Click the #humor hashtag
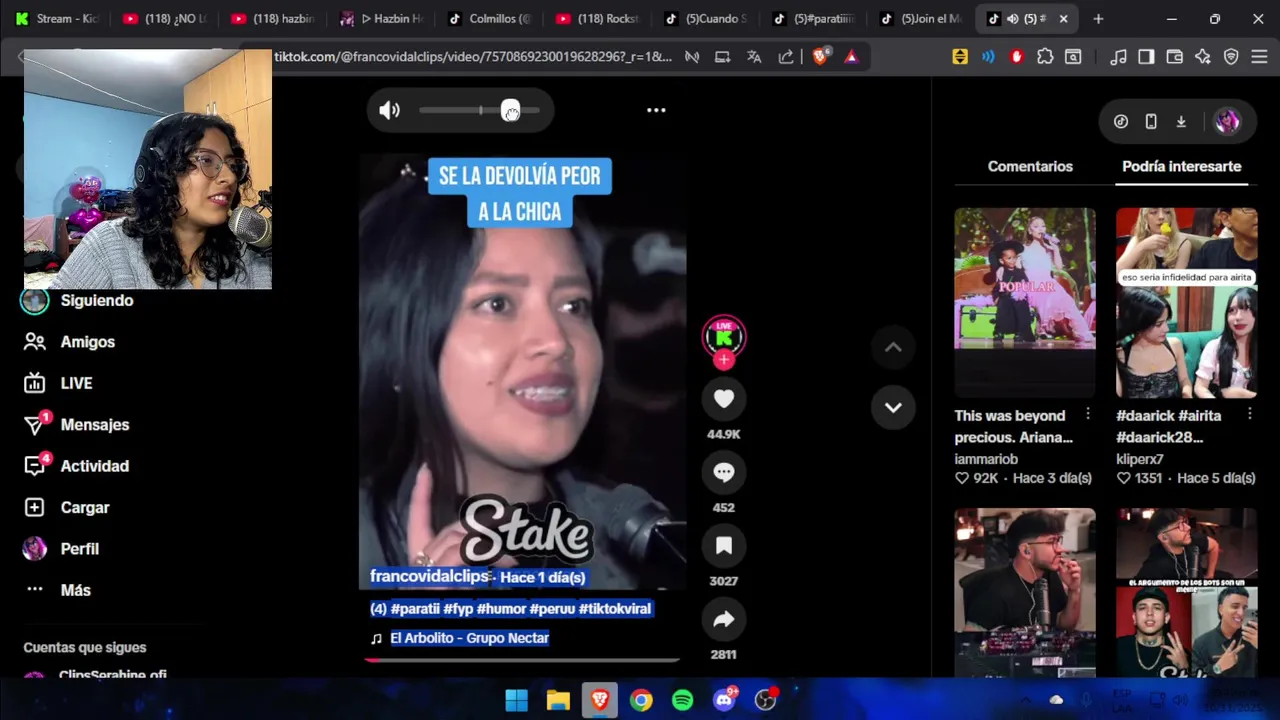The width and height of the screenshot is (1280, 720). click(x=501, y=608)
